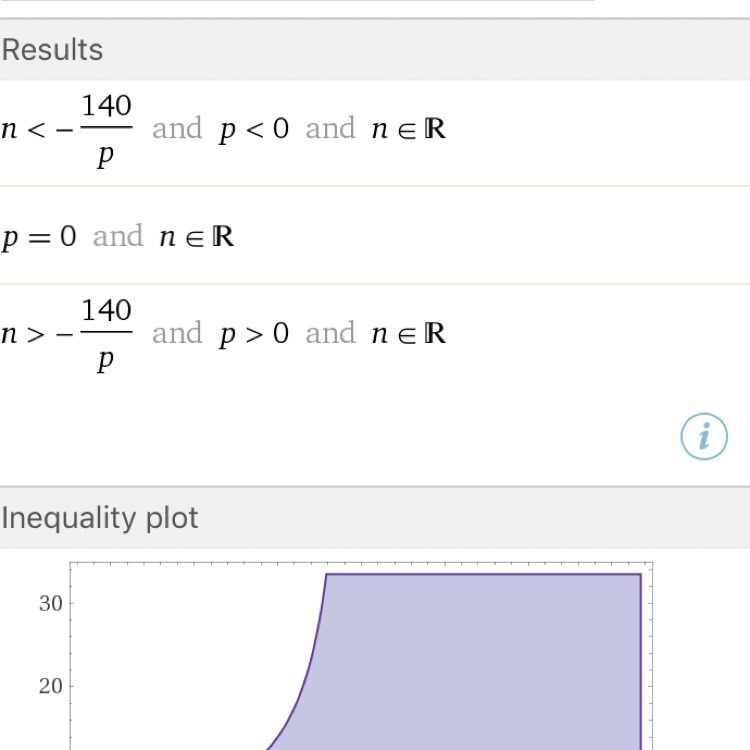Click n ∈ ℝ in the first result row
Viewport: 750px width, 750px height.
(x=408, y=130)
